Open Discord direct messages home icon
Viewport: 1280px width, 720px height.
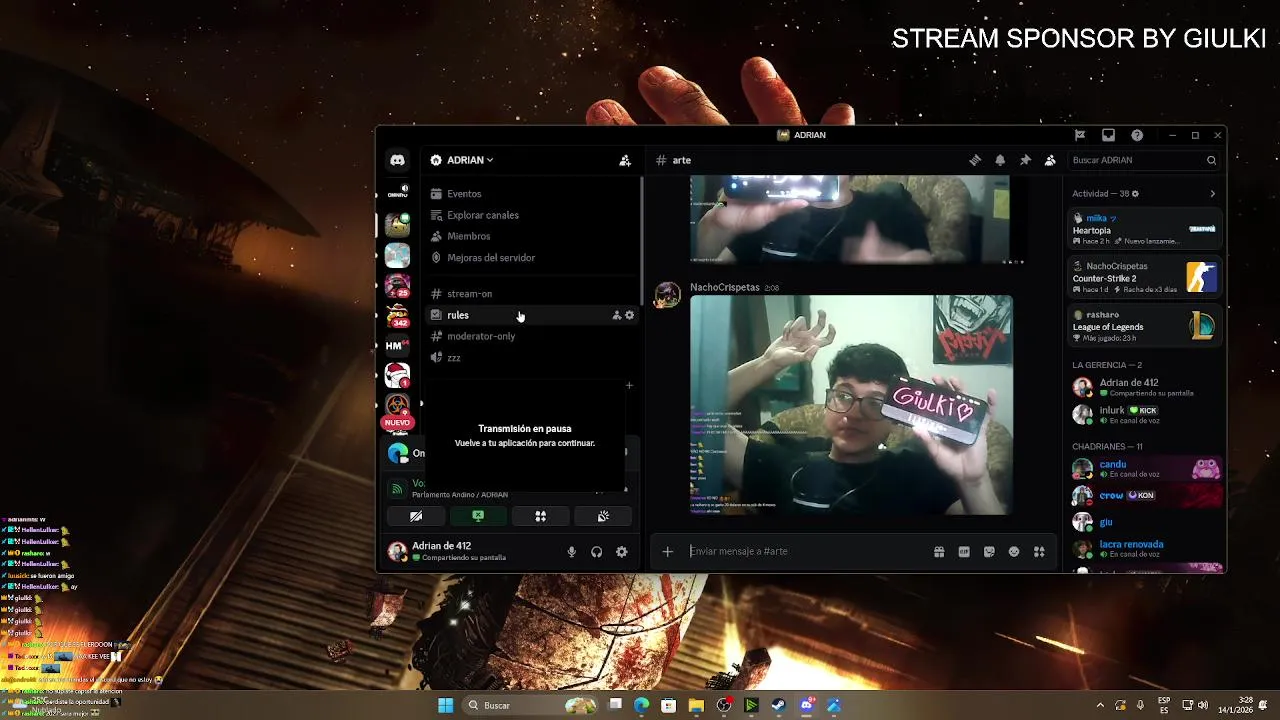click(398, 160)
